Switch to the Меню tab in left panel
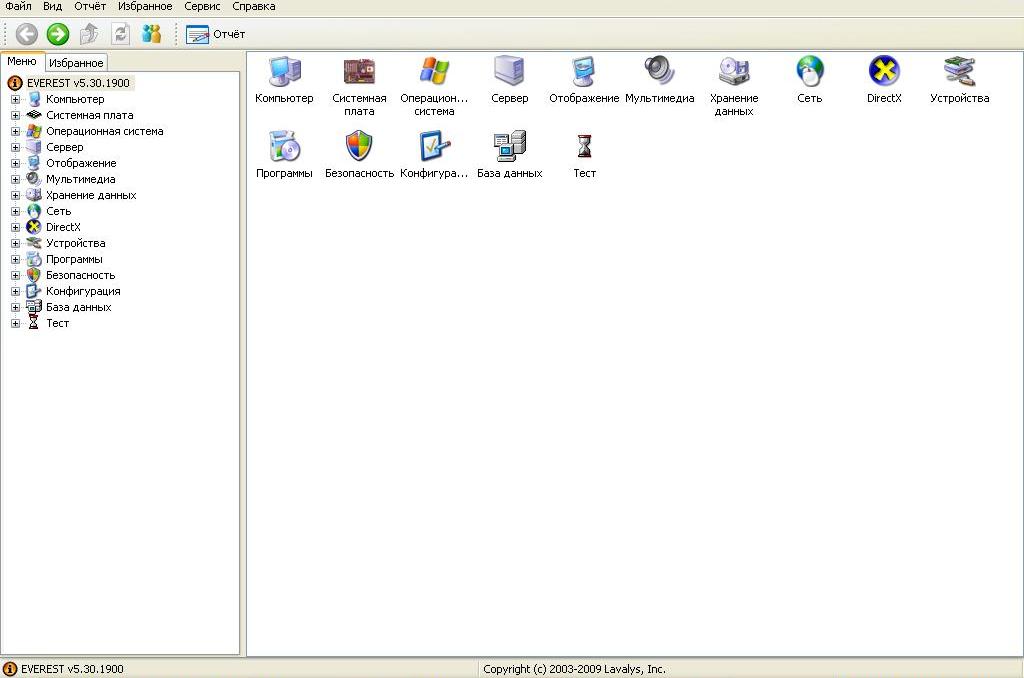The image size is (1024, 678). point(22,61)
